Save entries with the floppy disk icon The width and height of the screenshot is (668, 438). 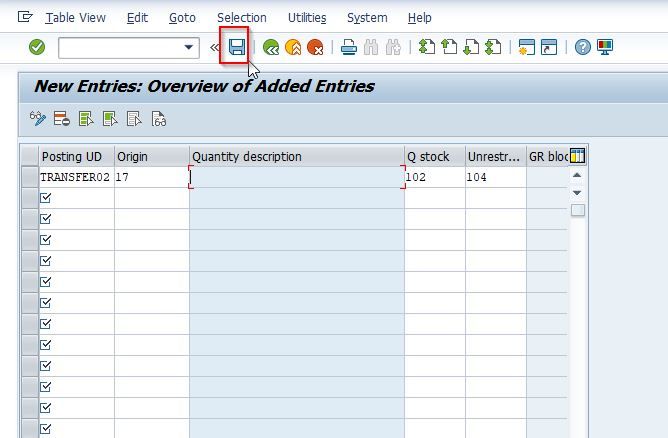237,47
